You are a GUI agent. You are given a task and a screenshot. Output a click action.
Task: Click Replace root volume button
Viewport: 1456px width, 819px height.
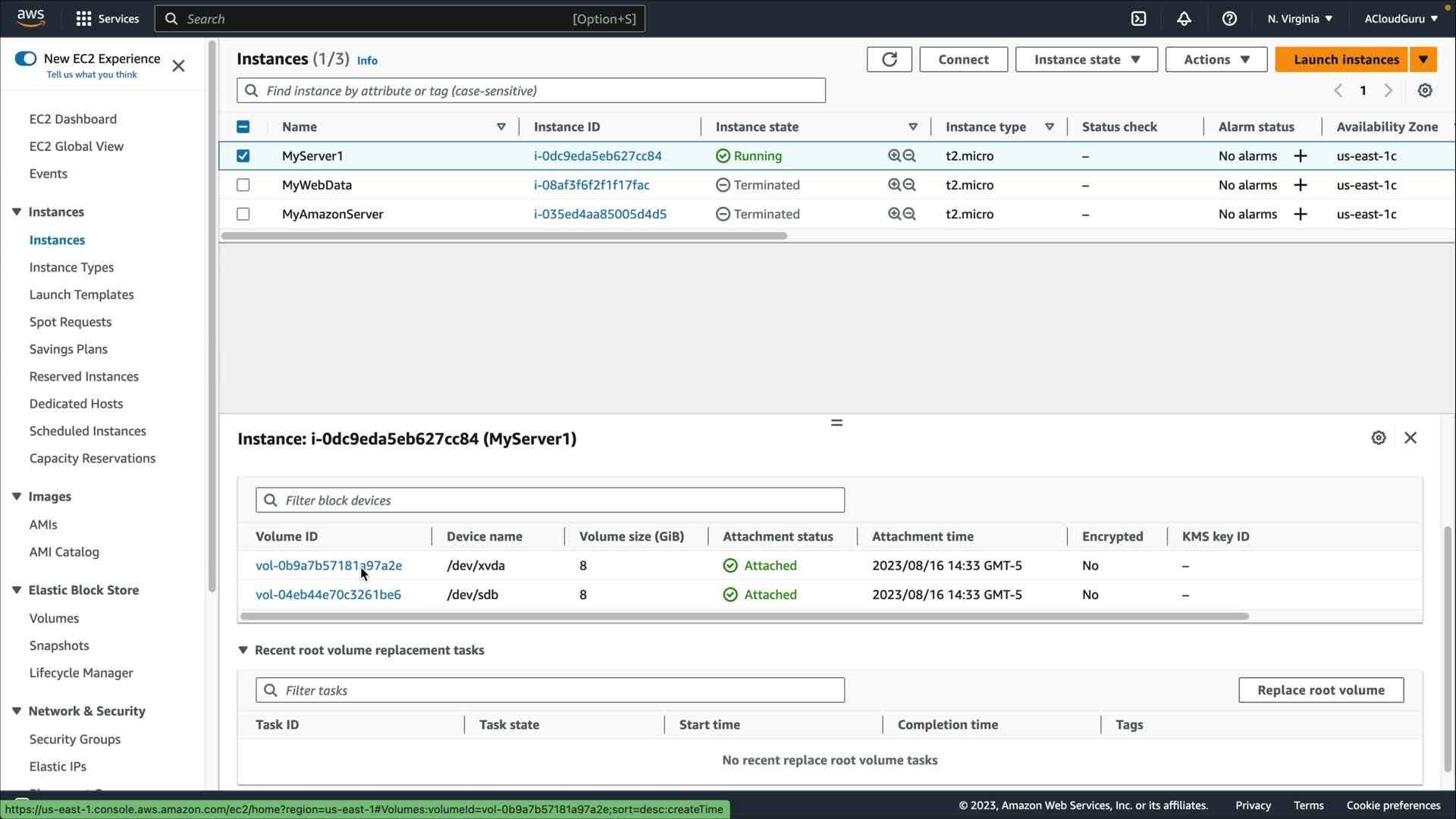coord(1320,690)
